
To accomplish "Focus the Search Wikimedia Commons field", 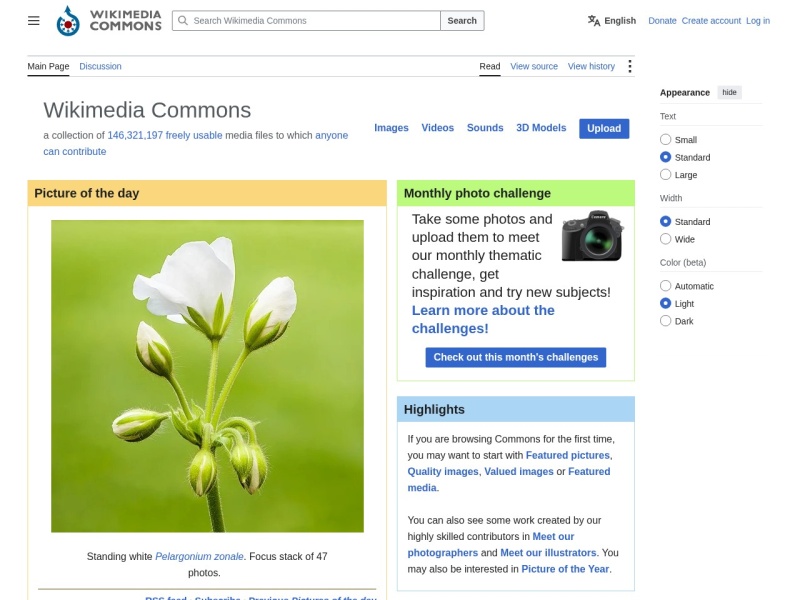I will click(306, 20).
